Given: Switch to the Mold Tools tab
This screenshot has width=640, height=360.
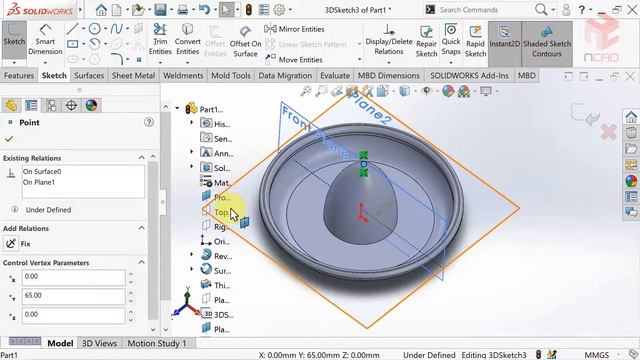Looking at the screenshot, I should (231, 76).
